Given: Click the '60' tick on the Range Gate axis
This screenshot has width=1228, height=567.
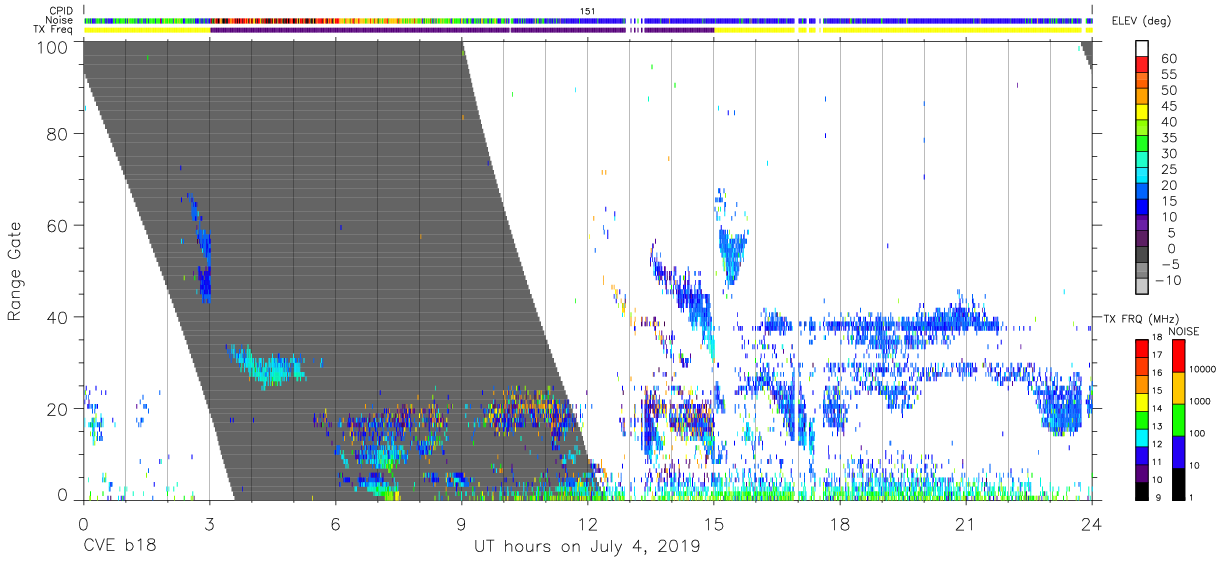Looking at the screenshot, I should 58,225.
